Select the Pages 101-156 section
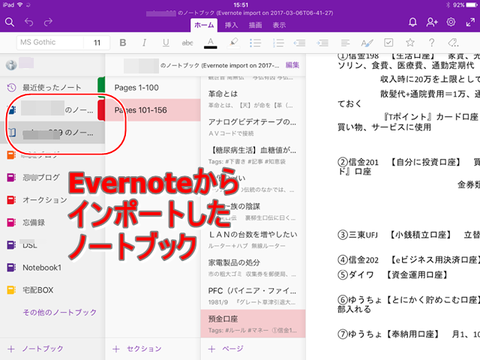 pos(153,110)
